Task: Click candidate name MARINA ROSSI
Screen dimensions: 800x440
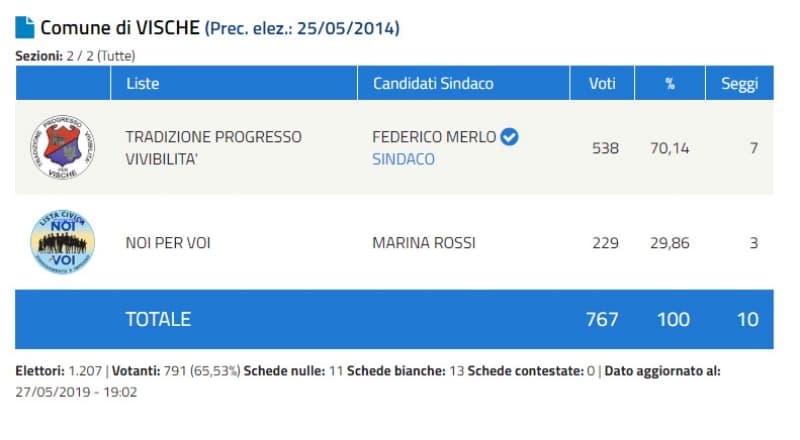Action: click(x=423, y=243)
